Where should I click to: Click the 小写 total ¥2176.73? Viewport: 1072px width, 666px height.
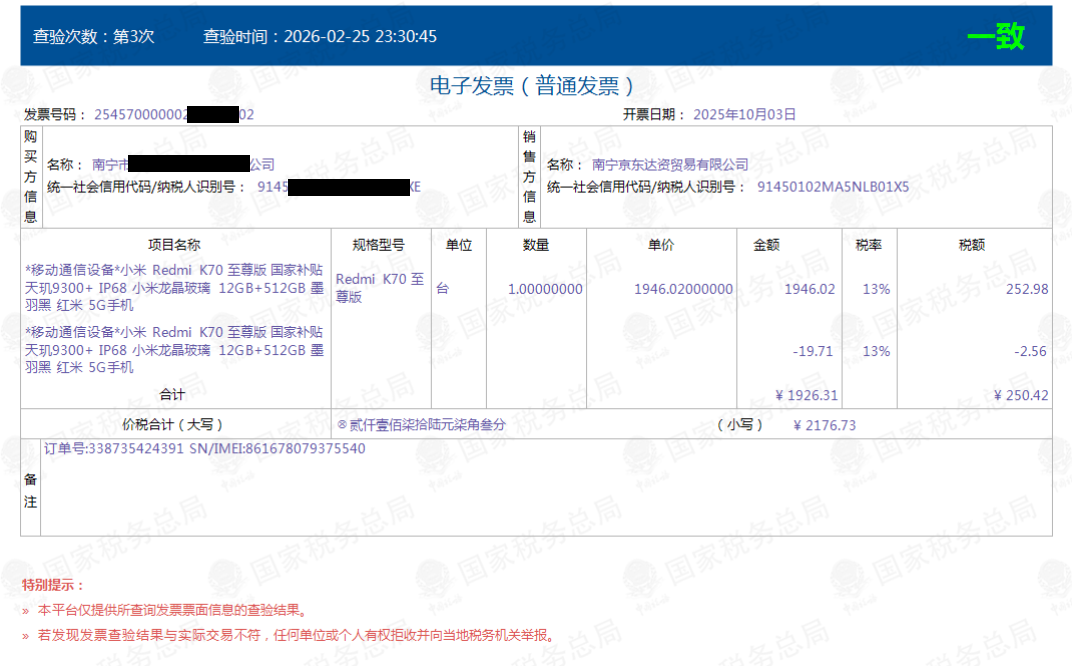824,425
